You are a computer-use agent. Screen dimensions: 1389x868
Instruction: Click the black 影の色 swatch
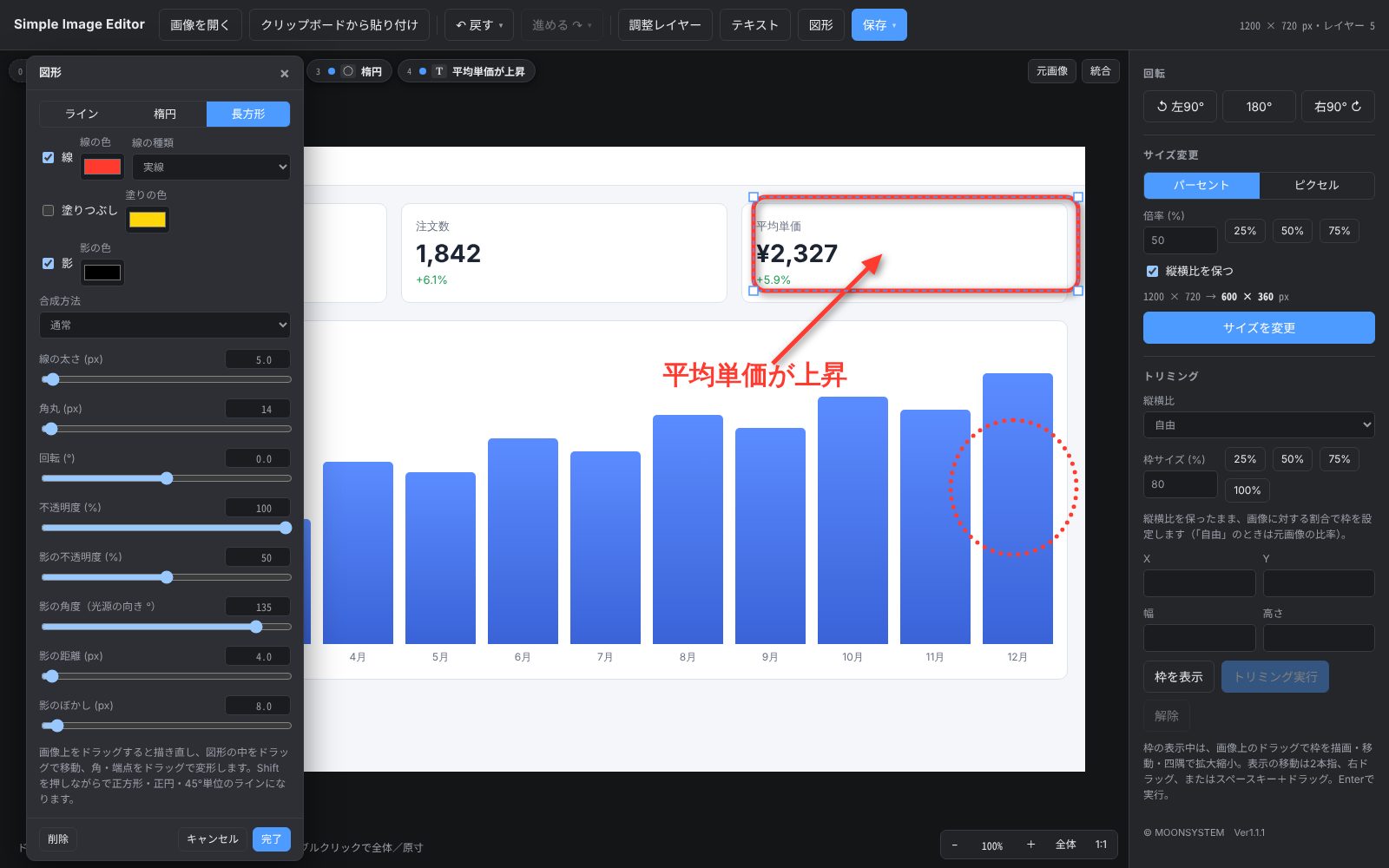(102, 273)
